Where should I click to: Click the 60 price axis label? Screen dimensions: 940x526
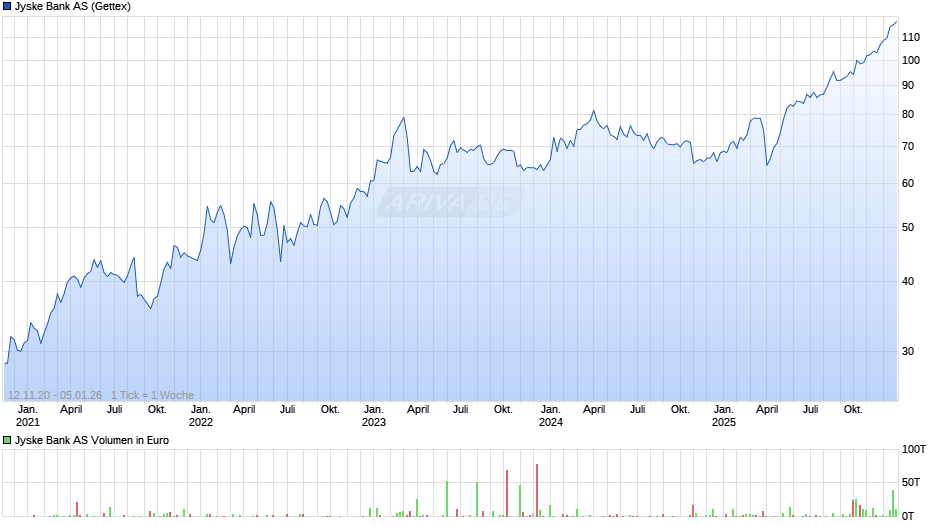908,184
